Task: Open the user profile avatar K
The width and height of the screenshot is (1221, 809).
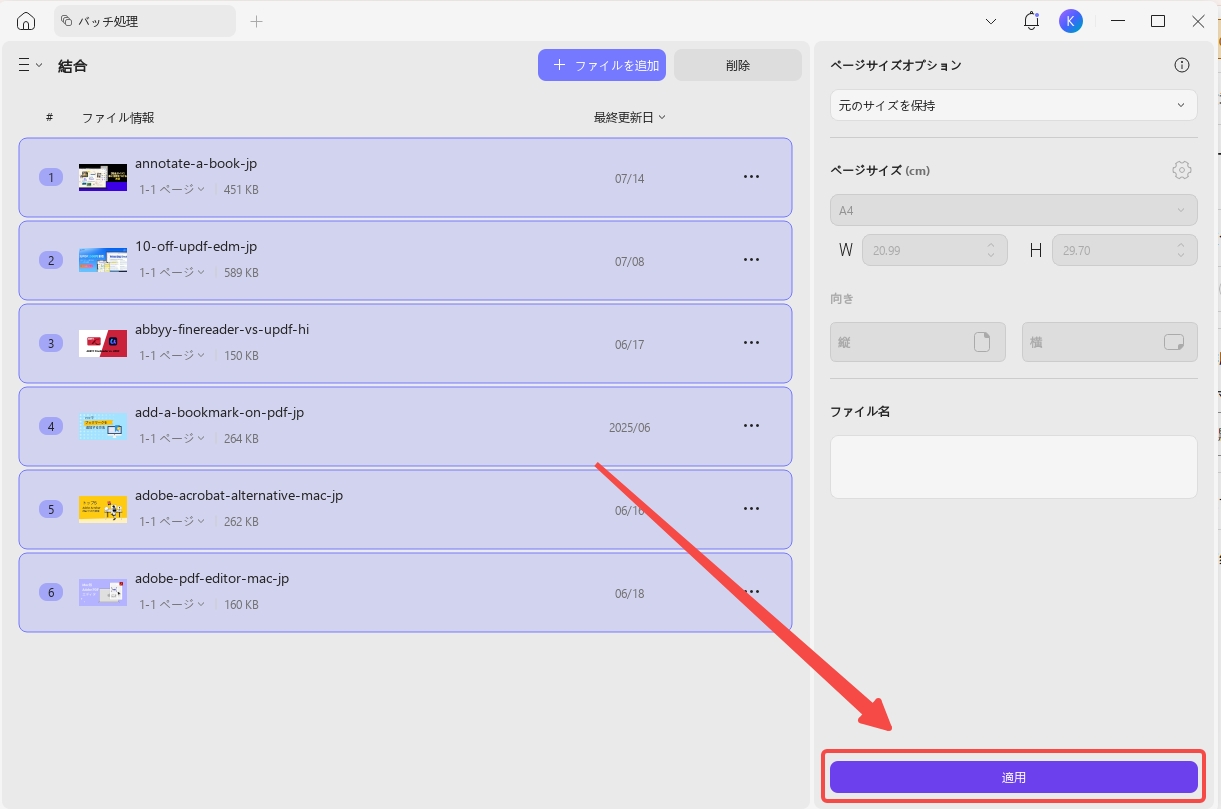Action: 1071,21
